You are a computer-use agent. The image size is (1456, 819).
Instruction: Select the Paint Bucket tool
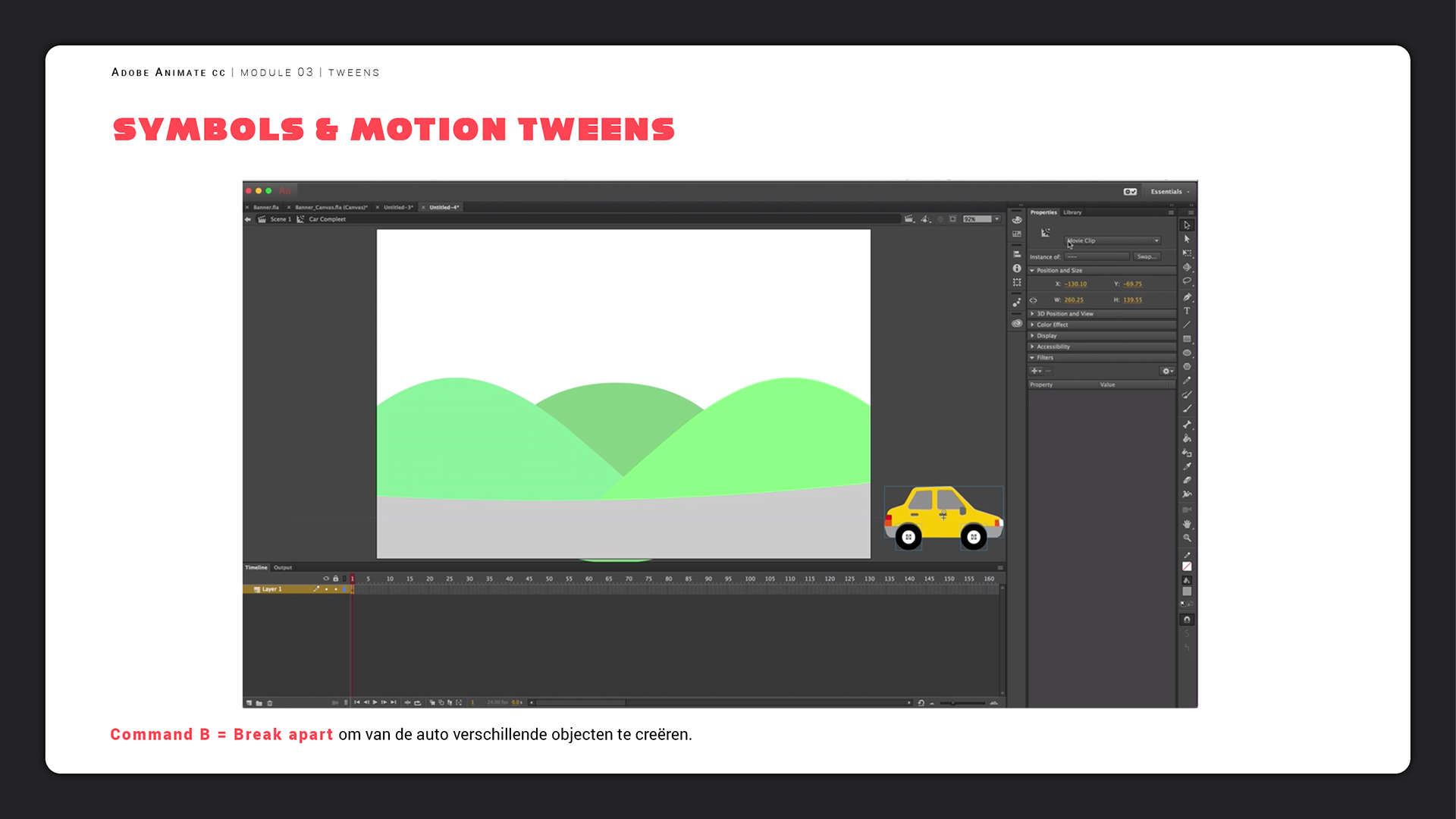tap(1187, 438)
